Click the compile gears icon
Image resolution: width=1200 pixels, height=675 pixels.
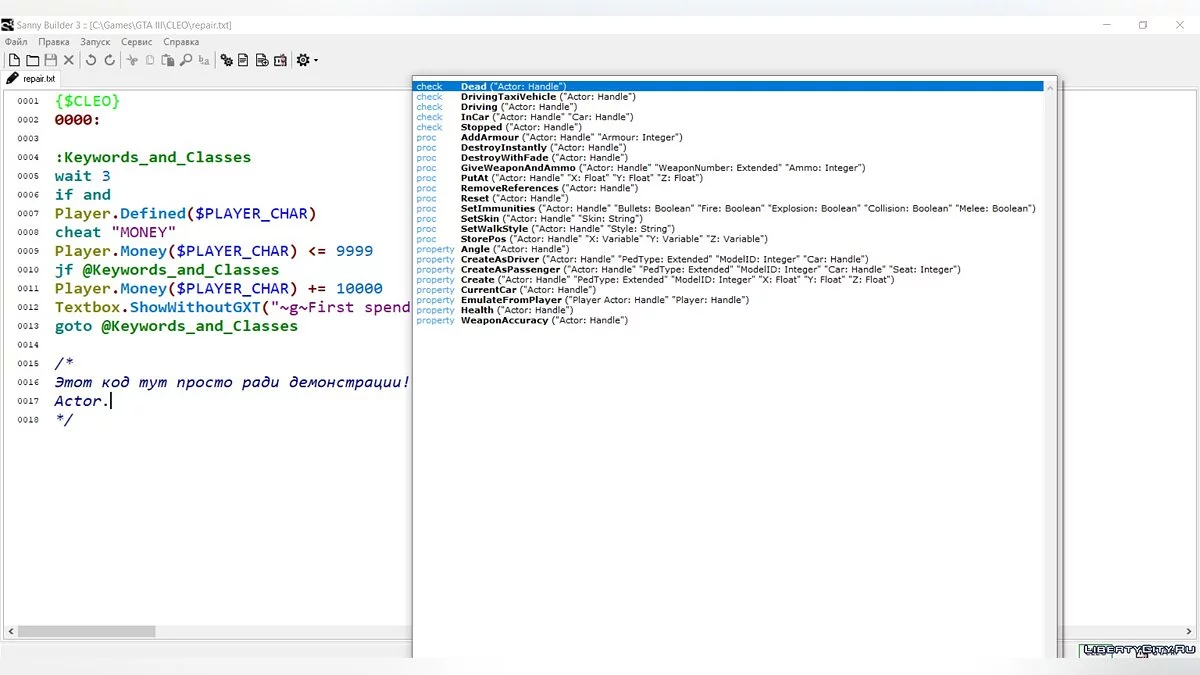227,61
